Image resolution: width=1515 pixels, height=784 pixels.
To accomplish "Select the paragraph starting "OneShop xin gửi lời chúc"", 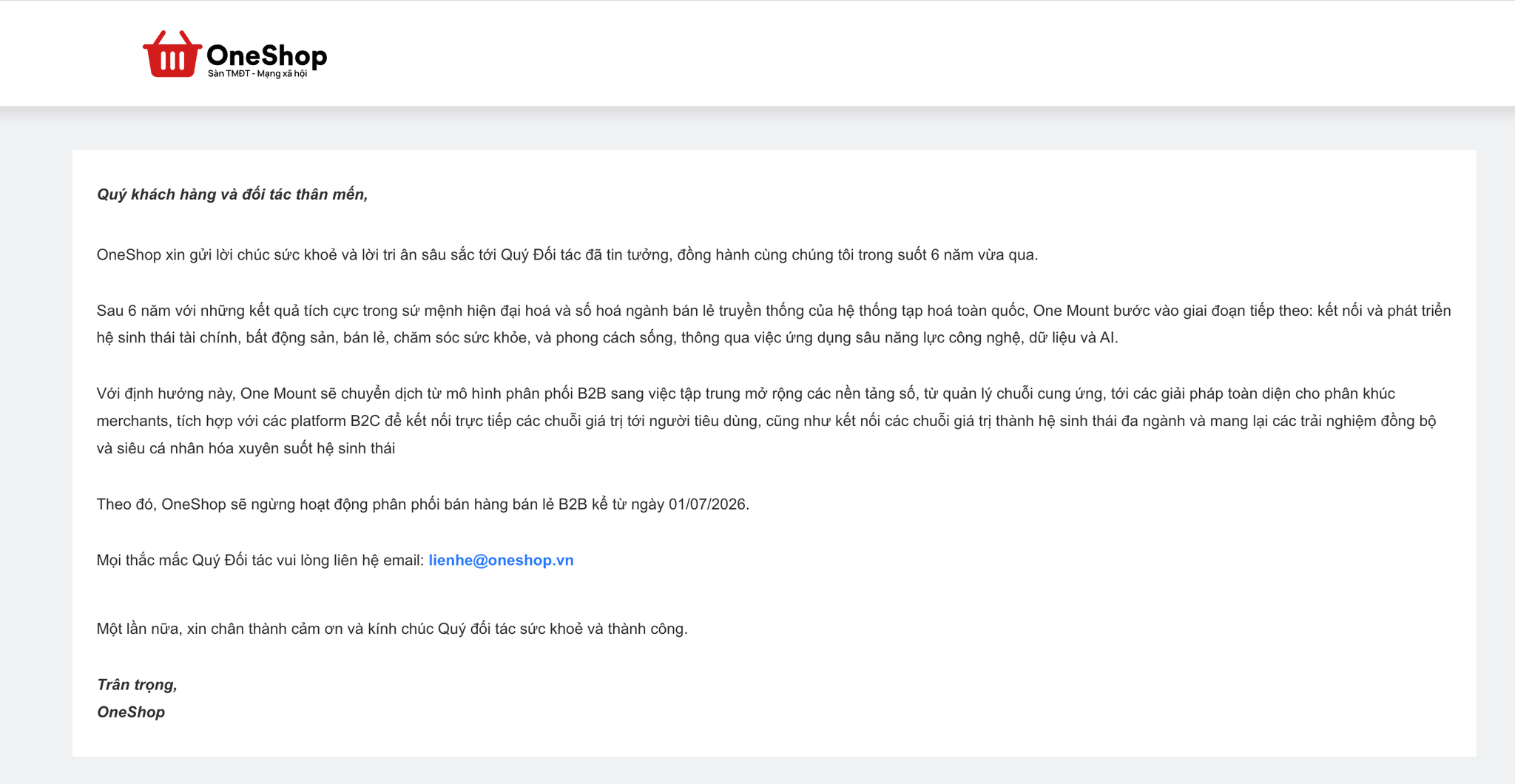I will point(567,255).
